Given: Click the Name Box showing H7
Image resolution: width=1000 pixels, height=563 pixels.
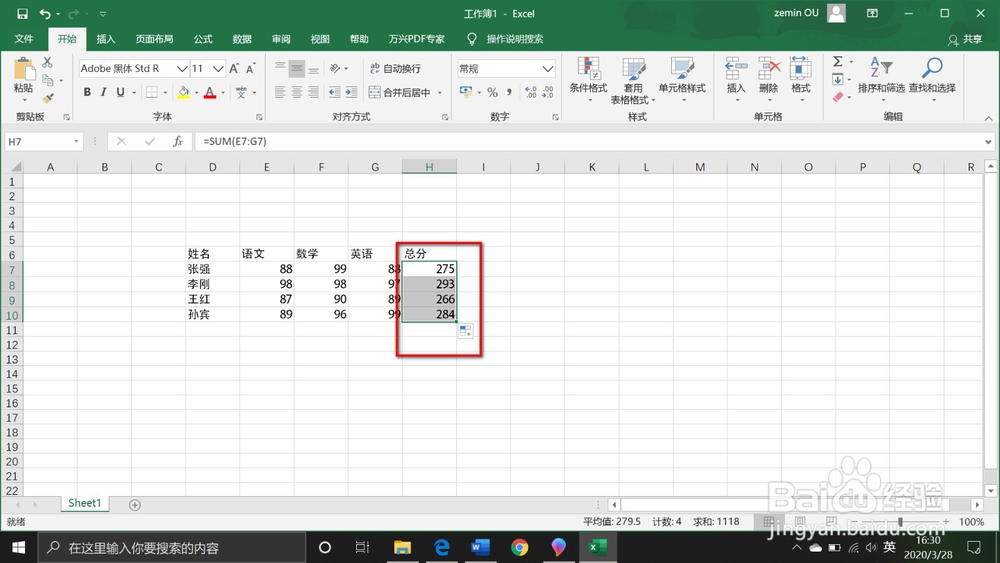Looking at the screenshot, I should 44,142.
